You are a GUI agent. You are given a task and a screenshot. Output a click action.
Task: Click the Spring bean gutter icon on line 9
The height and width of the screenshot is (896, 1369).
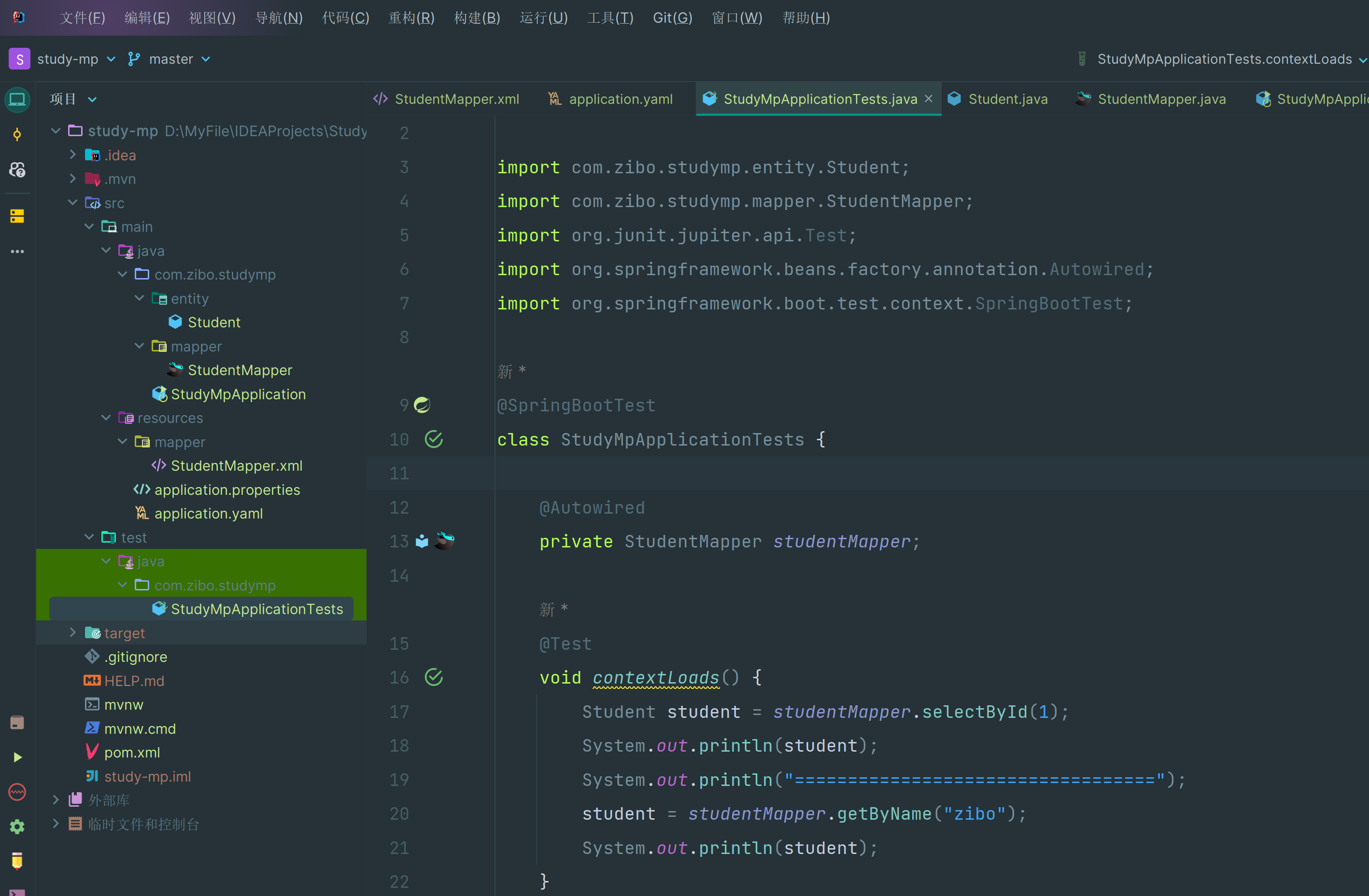[422, 405]
